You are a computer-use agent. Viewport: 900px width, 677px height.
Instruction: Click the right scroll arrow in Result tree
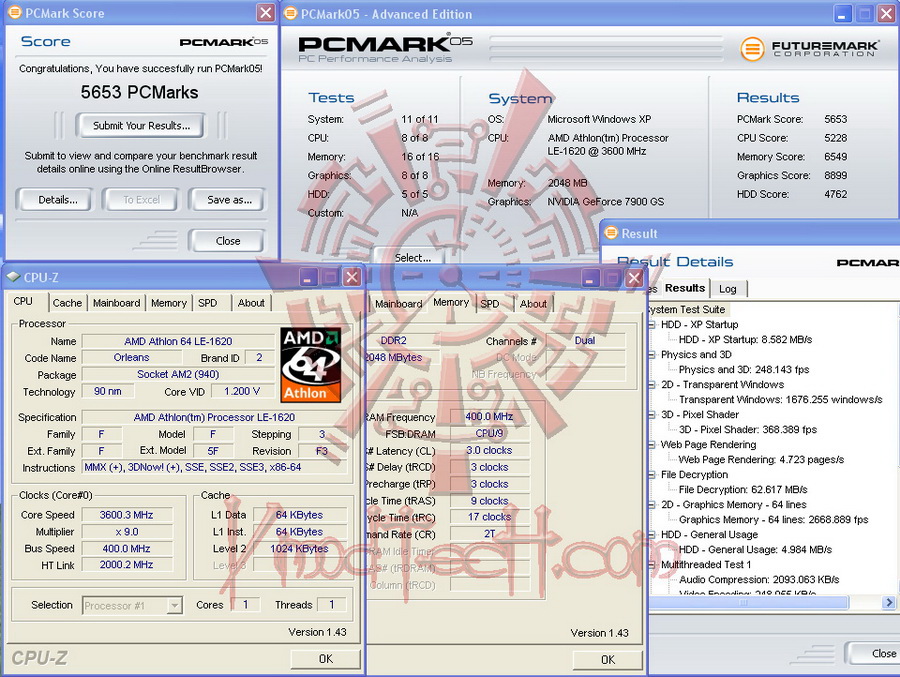[x=889, y=602]
